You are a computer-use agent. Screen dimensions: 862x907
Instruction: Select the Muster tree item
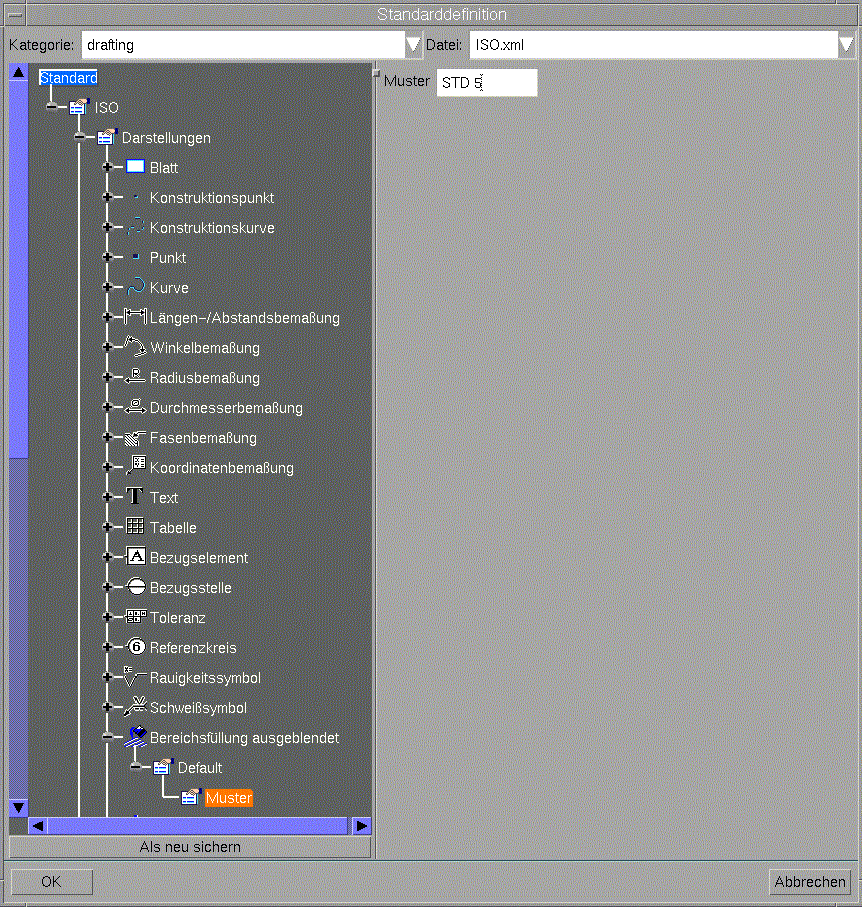click(229, 798)
